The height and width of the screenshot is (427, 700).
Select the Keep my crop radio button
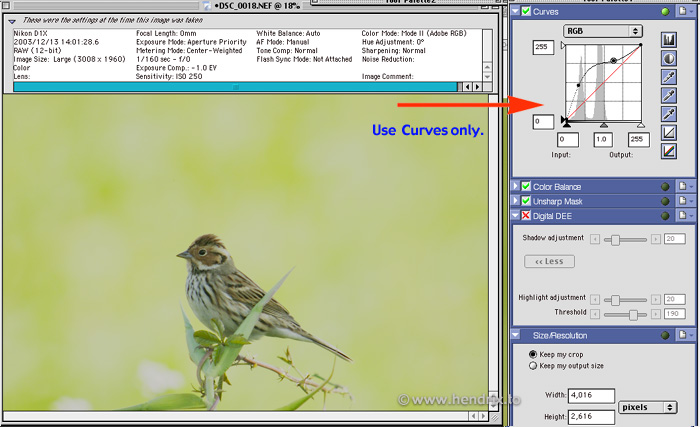(533, 354)
